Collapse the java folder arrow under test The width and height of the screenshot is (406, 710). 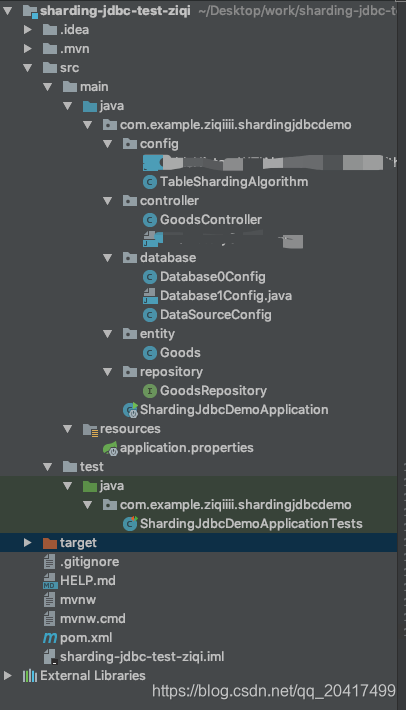point(67,486)
